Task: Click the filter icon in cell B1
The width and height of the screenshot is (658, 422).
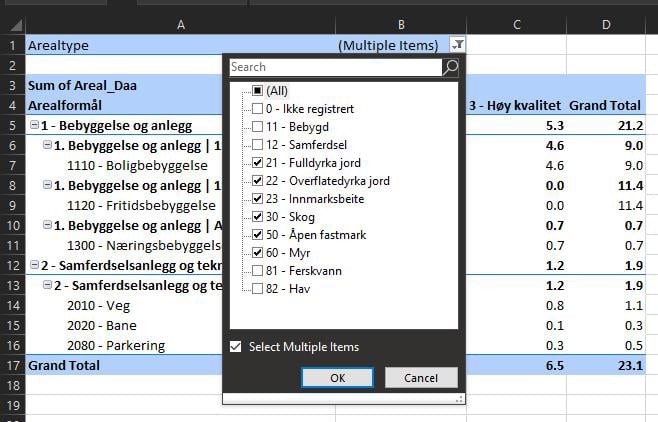Action: tap(457, 45)
